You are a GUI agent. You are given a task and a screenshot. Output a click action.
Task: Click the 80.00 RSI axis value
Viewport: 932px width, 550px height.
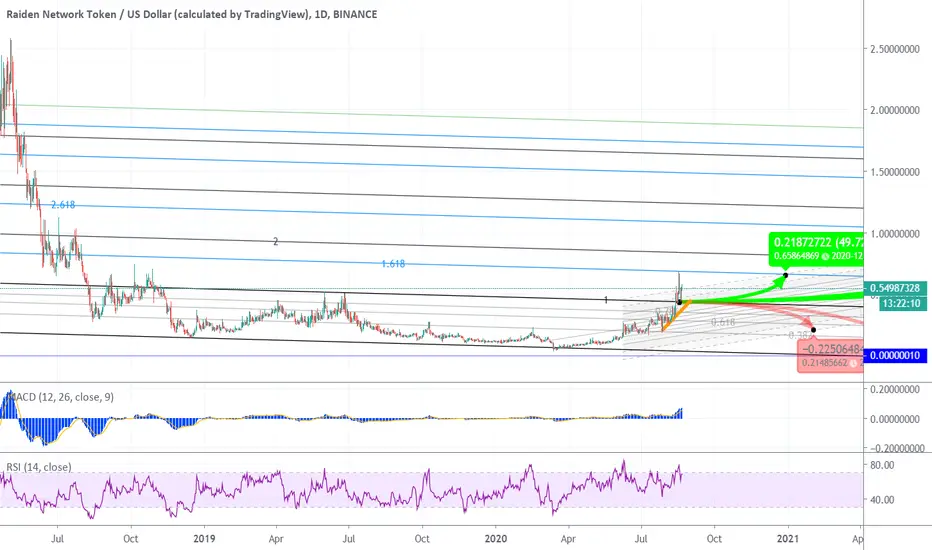click(x=882, y=465)
